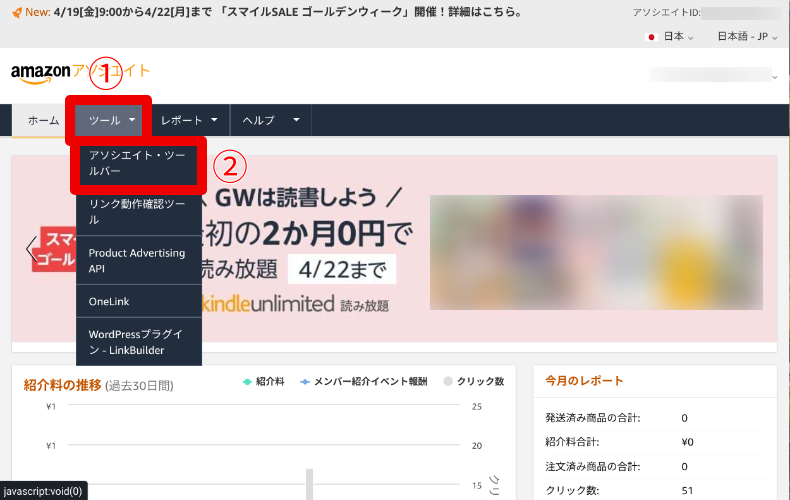Open the 日本語 - JP language dropdown
790x500 pixels.
pos(747,36)
